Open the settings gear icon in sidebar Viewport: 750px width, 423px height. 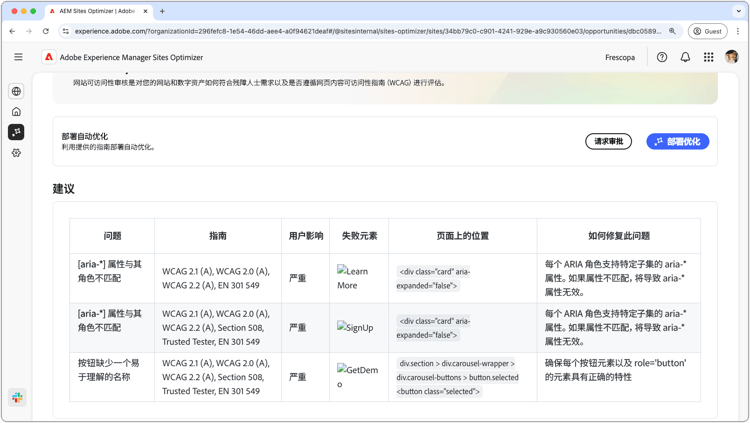point(16,153)
